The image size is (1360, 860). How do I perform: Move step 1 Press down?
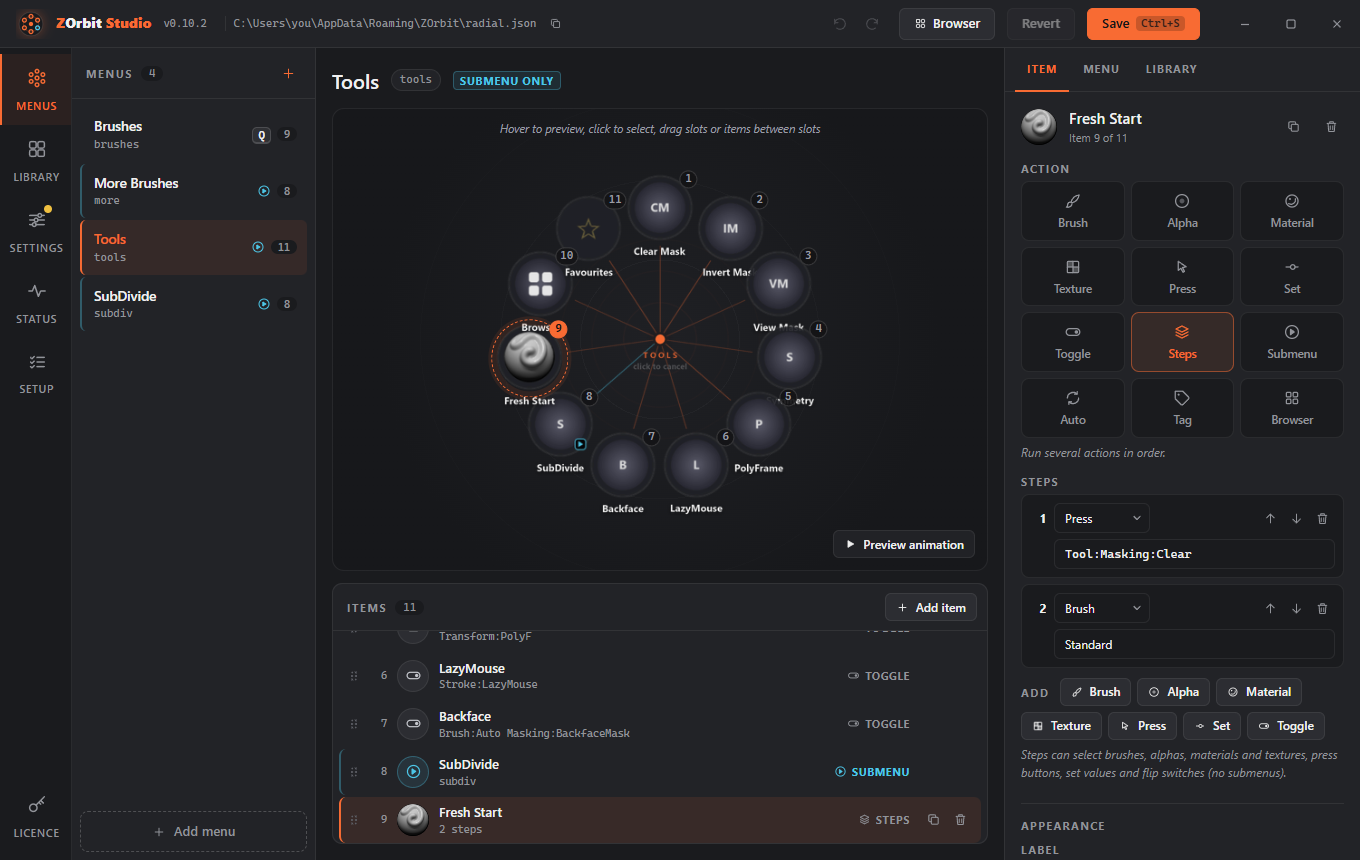(x=1296, y=518)
